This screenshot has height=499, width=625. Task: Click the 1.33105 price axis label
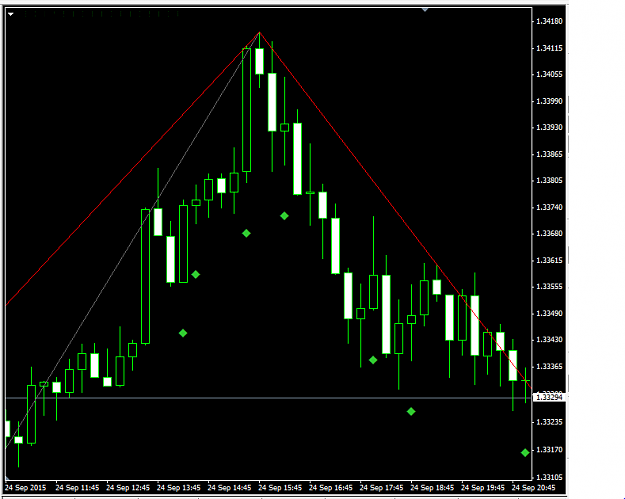(550, 477)
